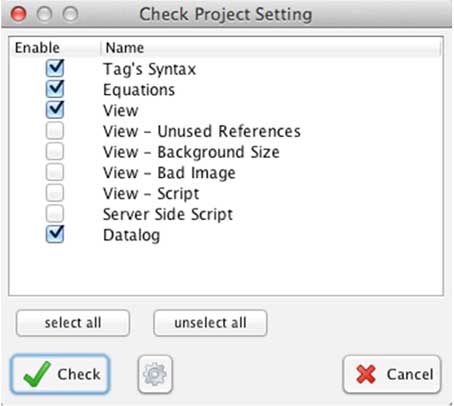
Task: Enable View – Unused References checkbox
Action: click(x=55, y=131)
